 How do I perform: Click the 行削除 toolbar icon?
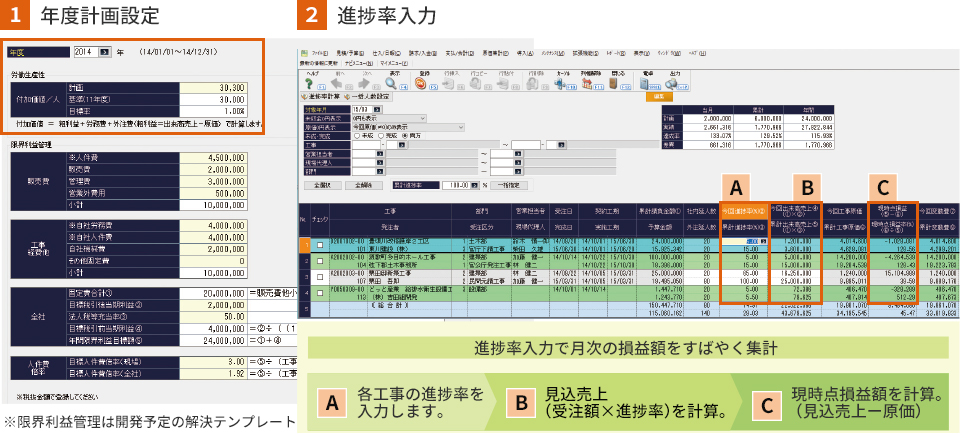pos(532,83)
